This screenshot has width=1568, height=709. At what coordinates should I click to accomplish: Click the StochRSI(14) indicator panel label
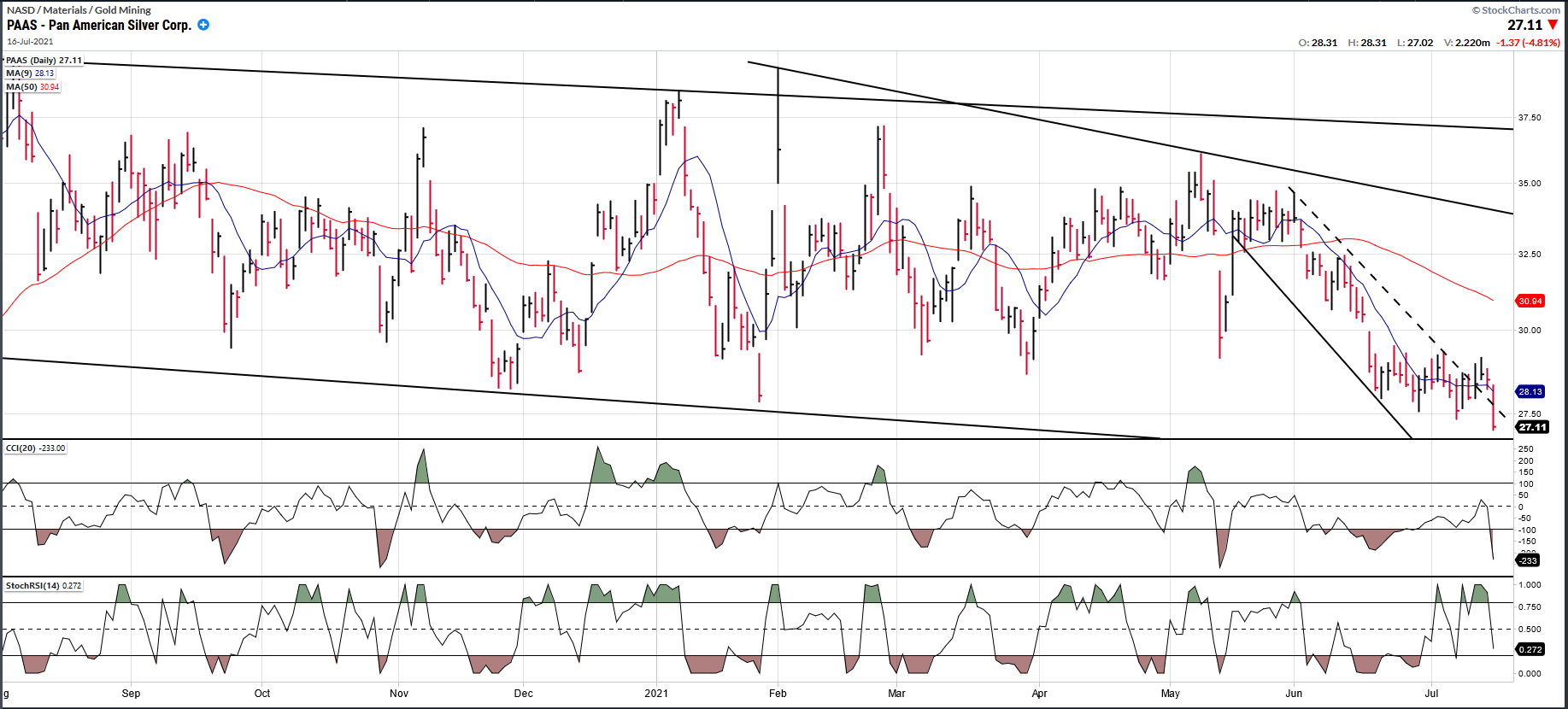tap(44, 586)
